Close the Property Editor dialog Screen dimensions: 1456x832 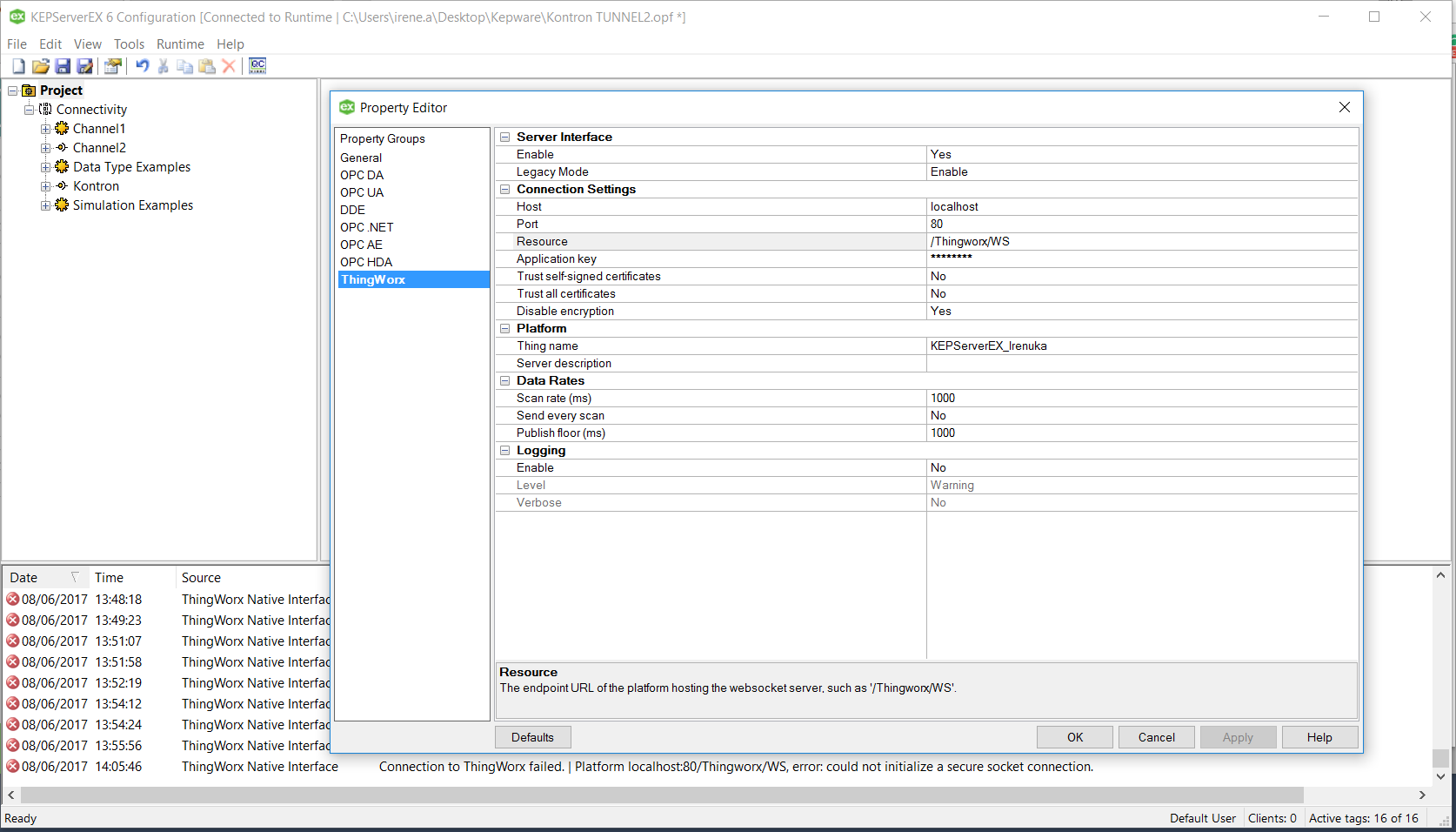point(1345,107)
